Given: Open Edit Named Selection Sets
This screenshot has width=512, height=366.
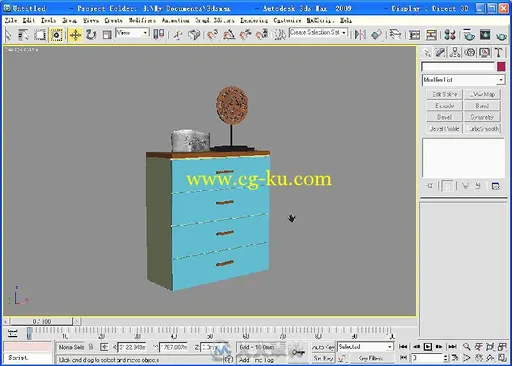Looking at the screenshot, I should pyautogui.click(x=280, y=35).
